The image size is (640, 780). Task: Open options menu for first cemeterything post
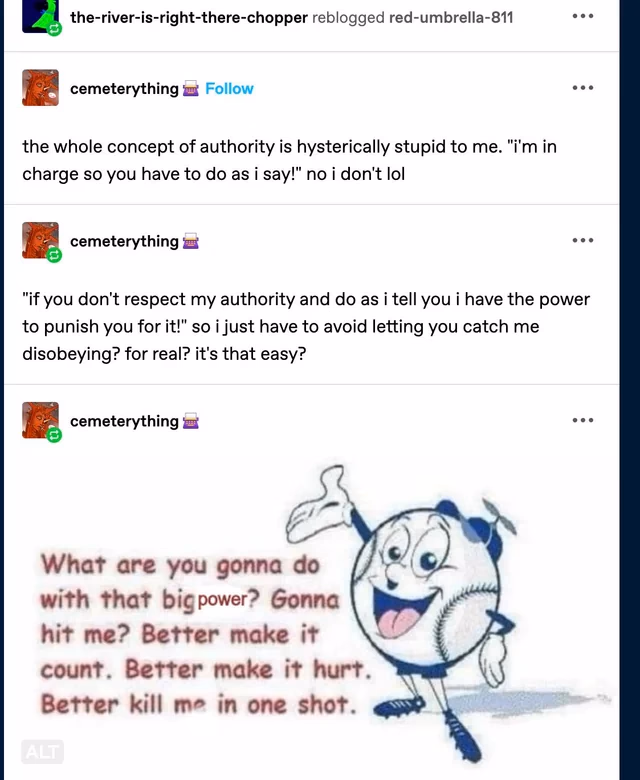tap(582, 88)
